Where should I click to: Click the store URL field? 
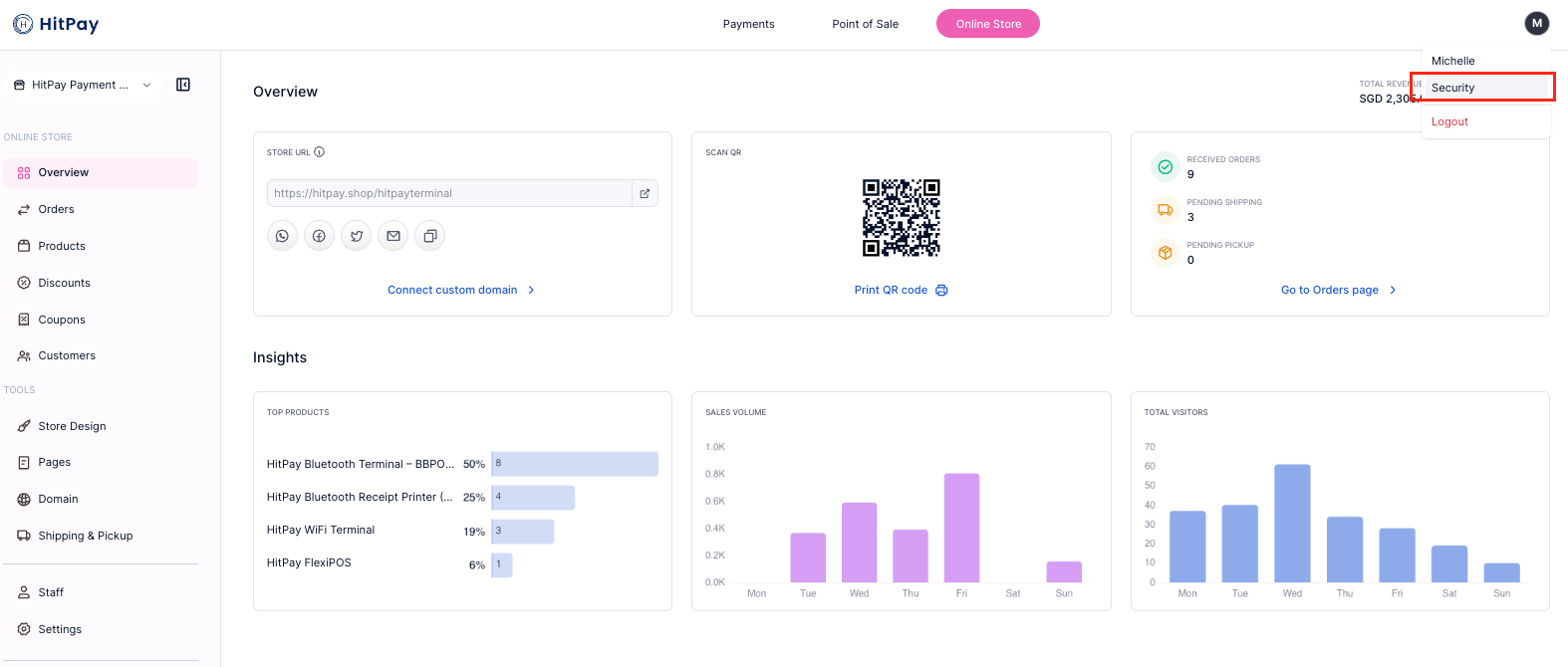coord(449,193)
